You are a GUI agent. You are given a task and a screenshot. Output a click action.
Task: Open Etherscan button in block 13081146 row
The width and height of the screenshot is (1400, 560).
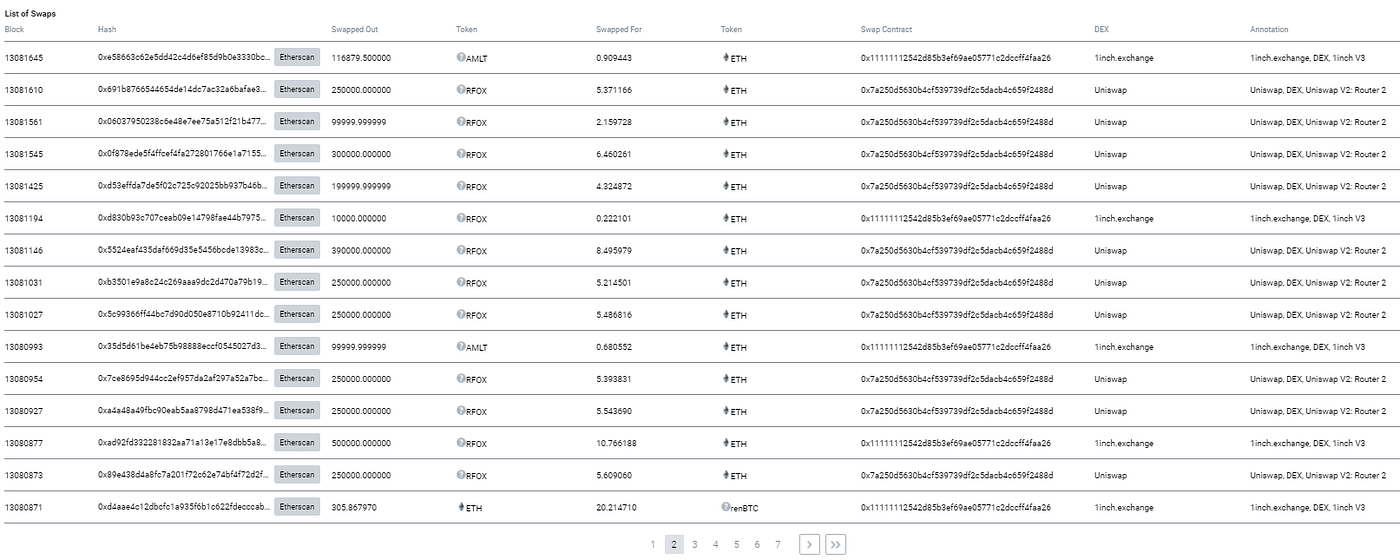tap(297, 249)
